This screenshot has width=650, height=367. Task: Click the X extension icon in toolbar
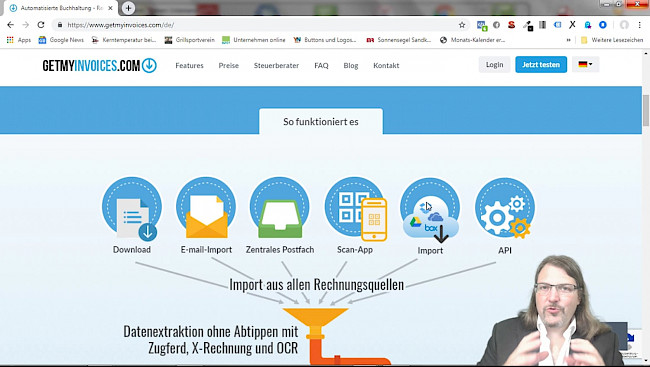(572, 25)
